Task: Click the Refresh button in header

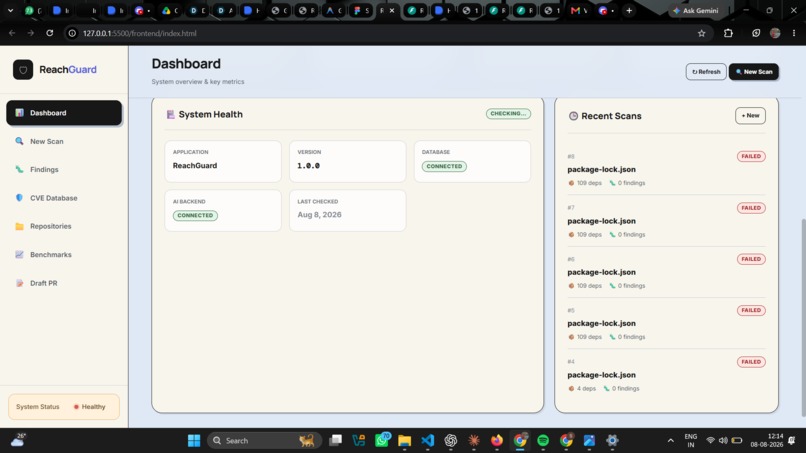Action: (x=706, y=71)
